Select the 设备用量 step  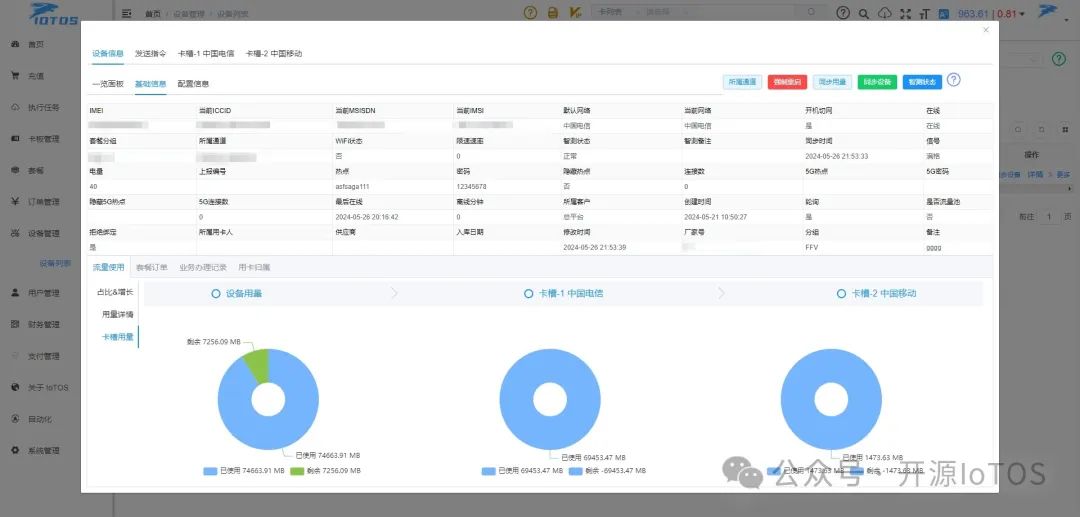pos(236,293)
